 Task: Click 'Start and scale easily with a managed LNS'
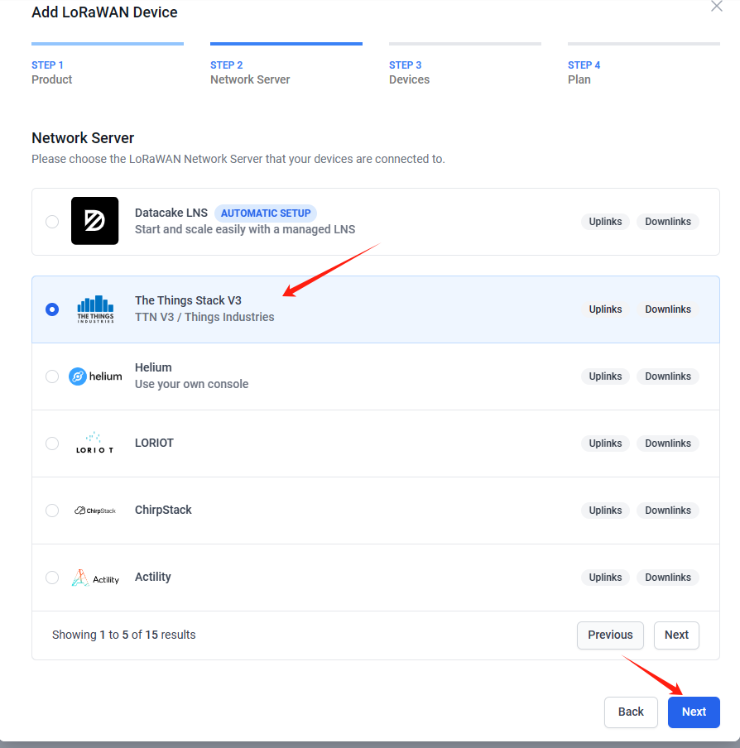245,229
